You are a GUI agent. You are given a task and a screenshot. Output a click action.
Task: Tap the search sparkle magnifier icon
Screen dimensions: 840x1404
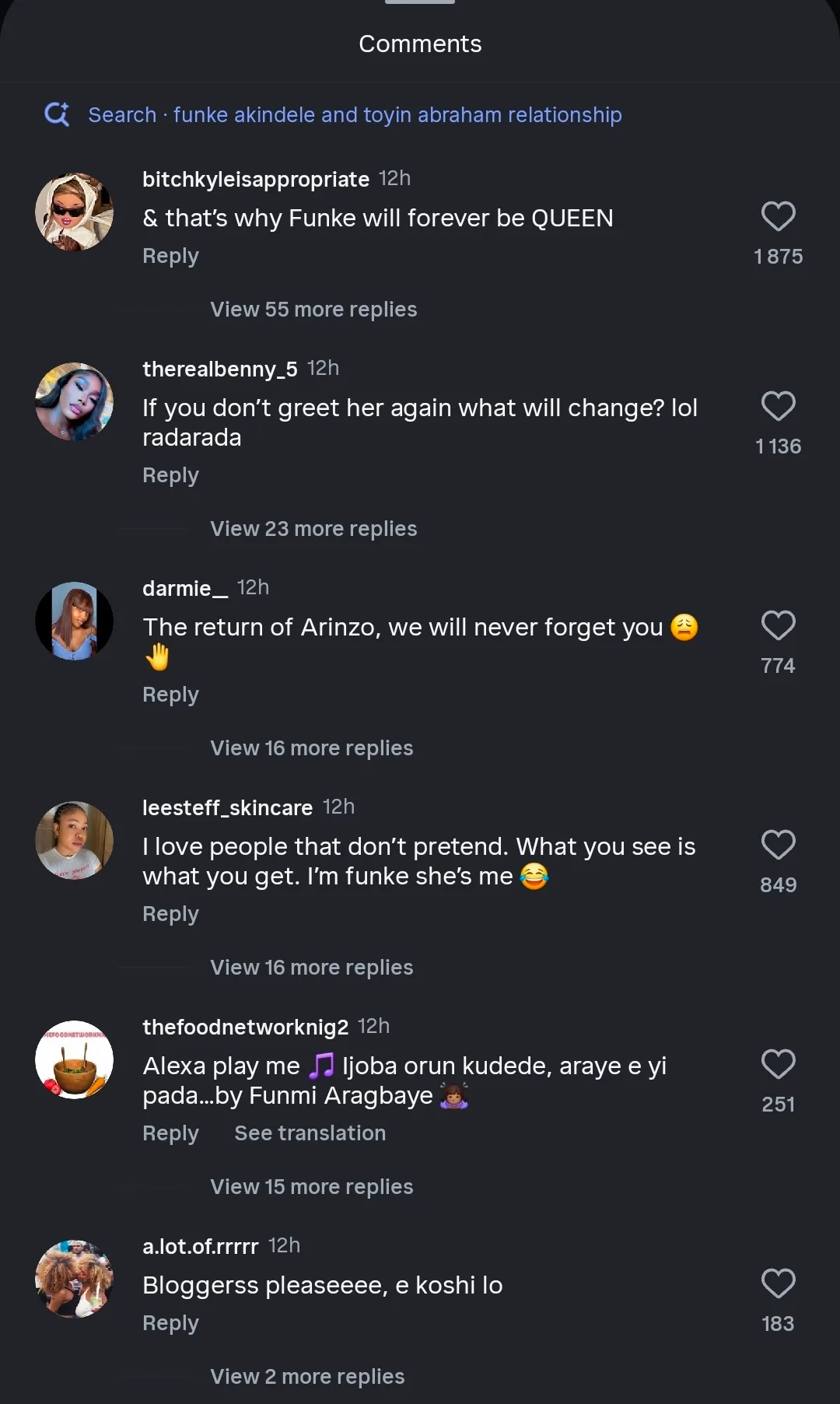57,115
